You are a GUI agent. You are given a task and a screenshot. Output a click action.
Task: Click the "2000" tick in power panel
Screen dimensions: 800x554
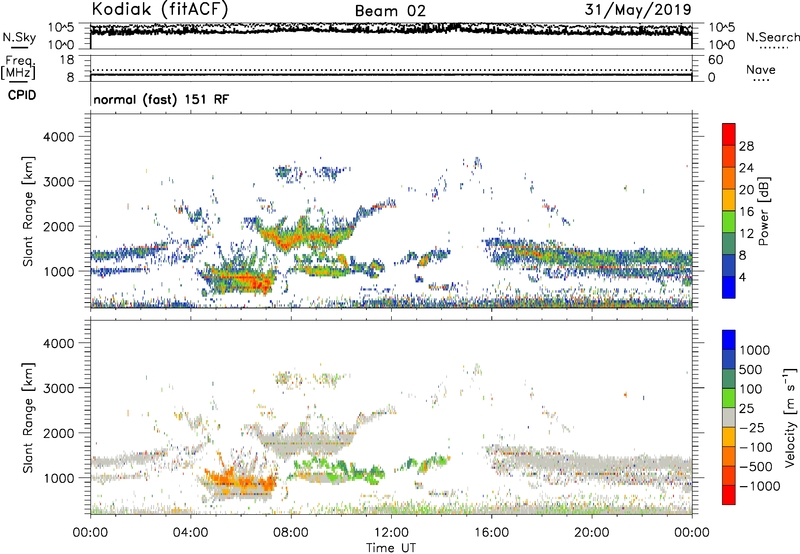click(x=58, y=226)
